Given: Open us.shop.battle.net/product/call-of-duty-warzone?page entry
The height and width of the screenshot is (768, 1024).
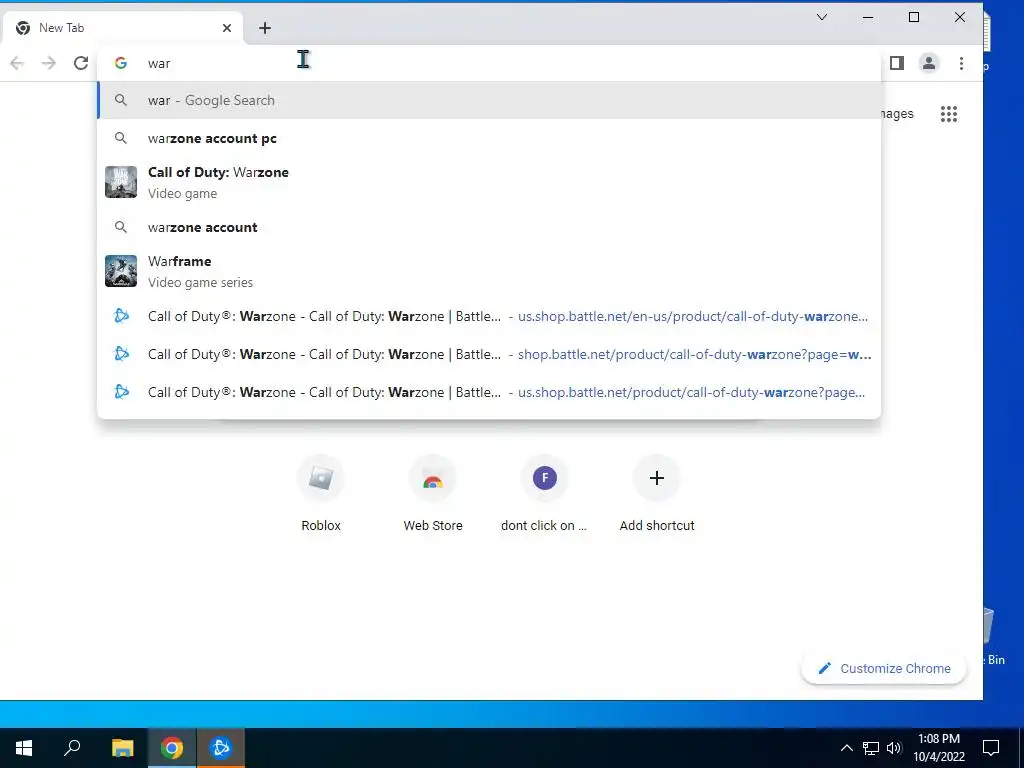Looking at the screenshot, I should [x=488, y=392].
